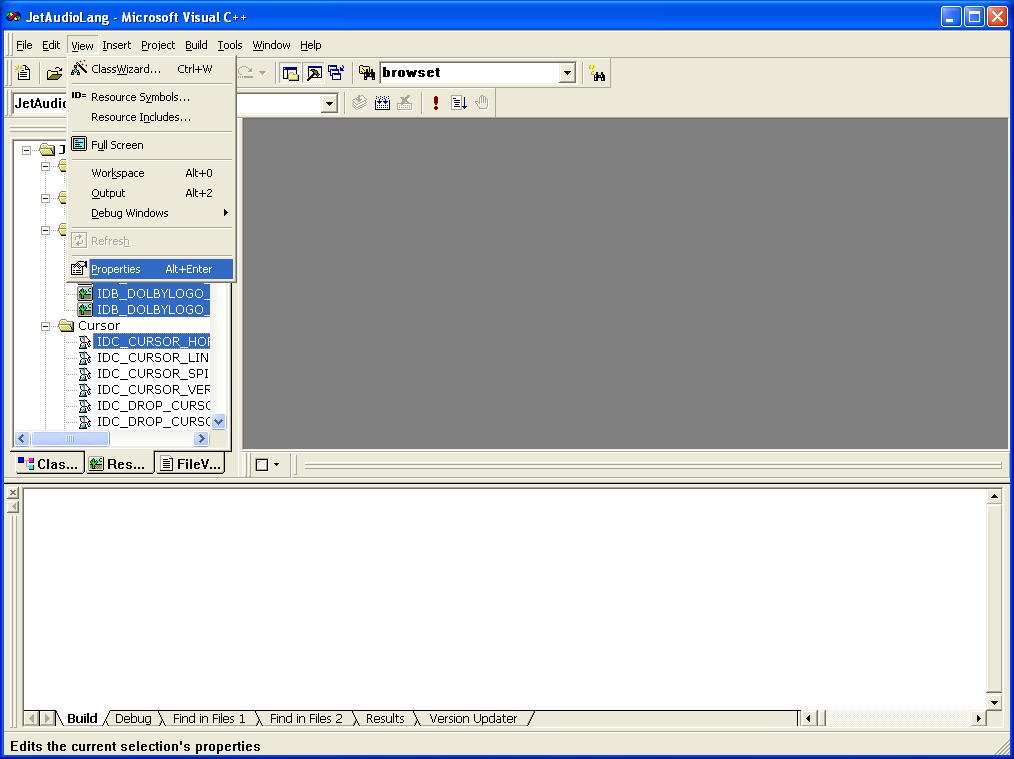Click the resource tree horizontal scrollbar thumb

click(x=70, y=439)
